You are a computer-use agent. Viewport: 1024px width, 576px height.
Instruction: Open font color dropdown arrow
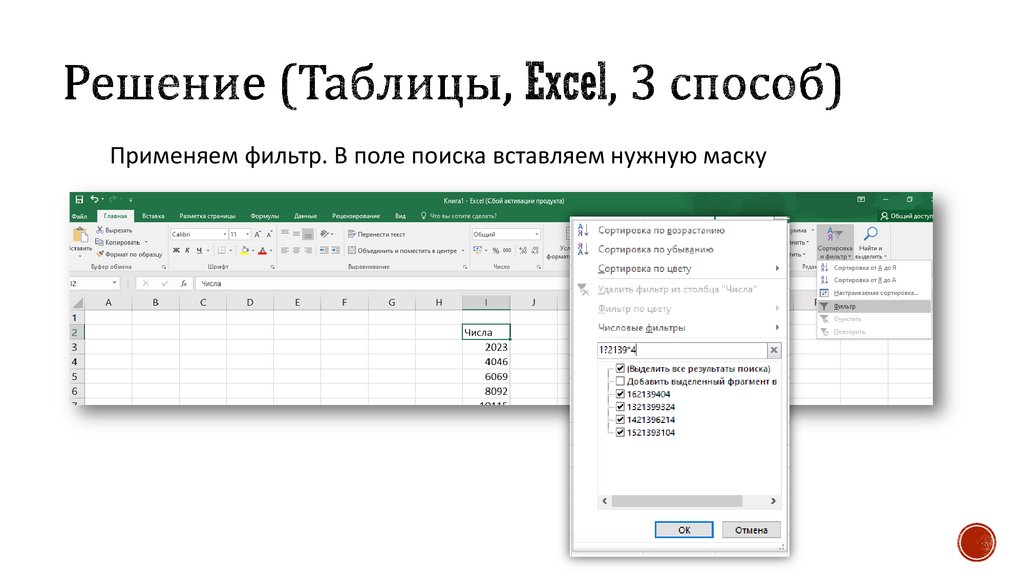(270, 250)
